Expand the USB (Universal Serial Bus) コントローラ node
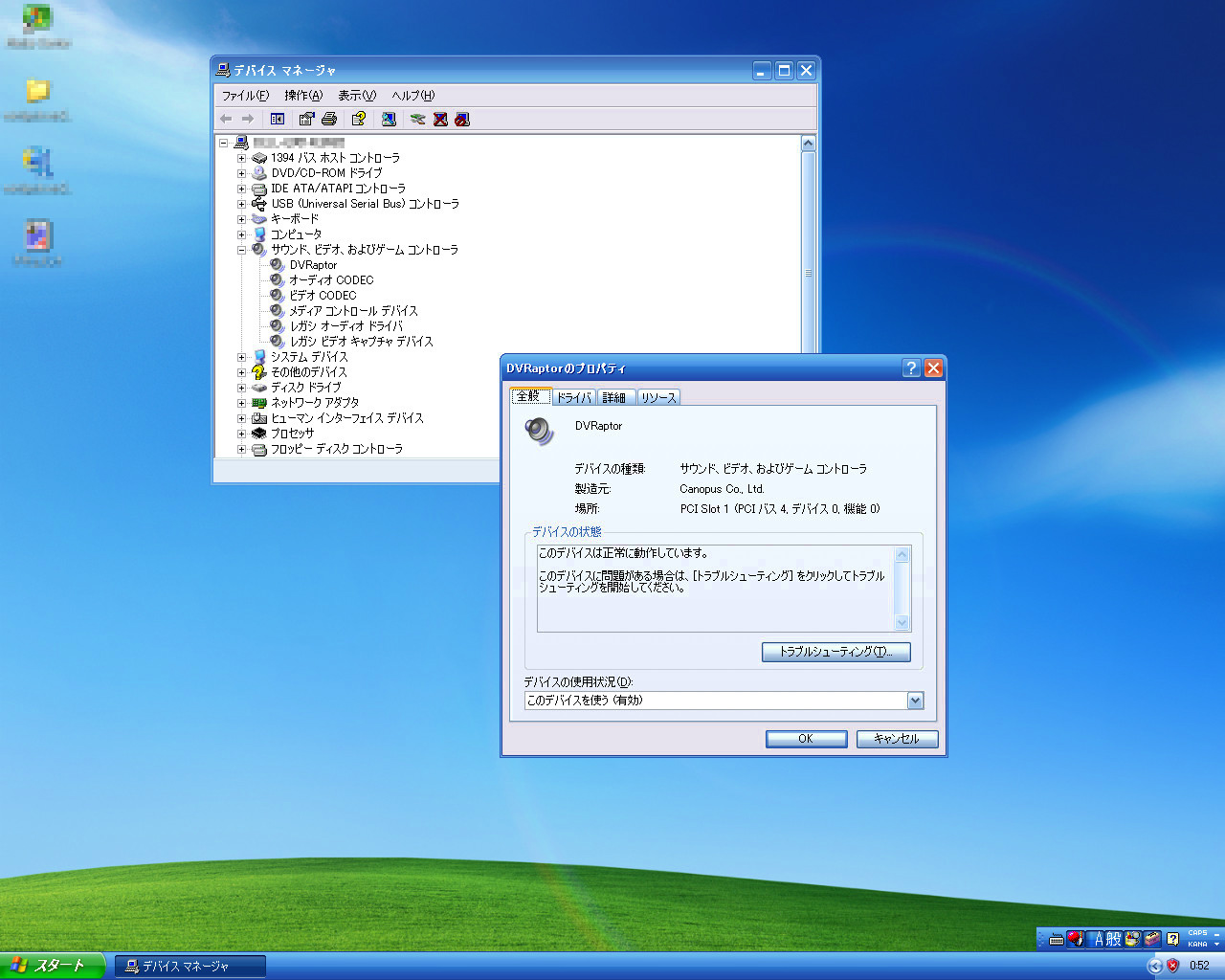 tap(241, 204)
